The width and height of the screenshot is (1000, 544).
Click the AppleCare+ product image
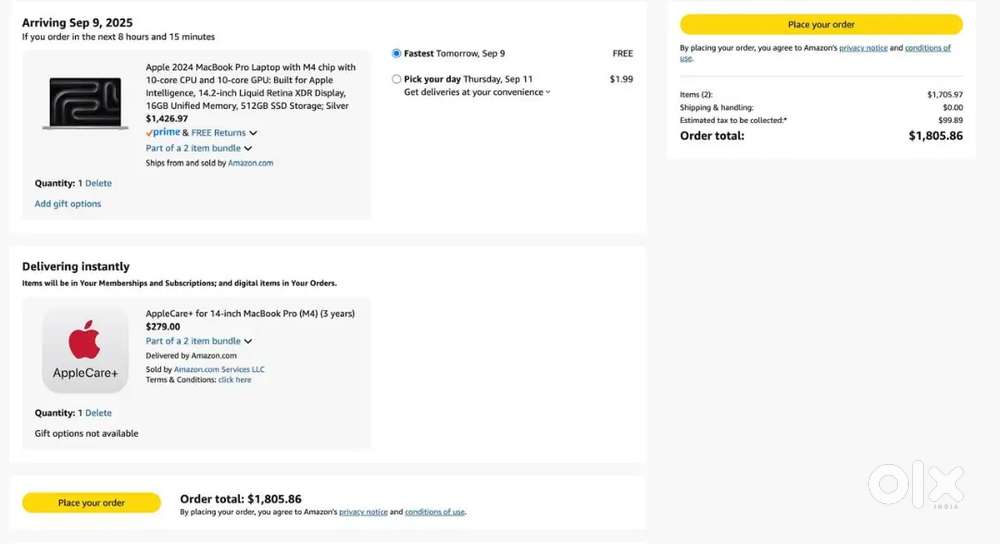tap(85, 350)
